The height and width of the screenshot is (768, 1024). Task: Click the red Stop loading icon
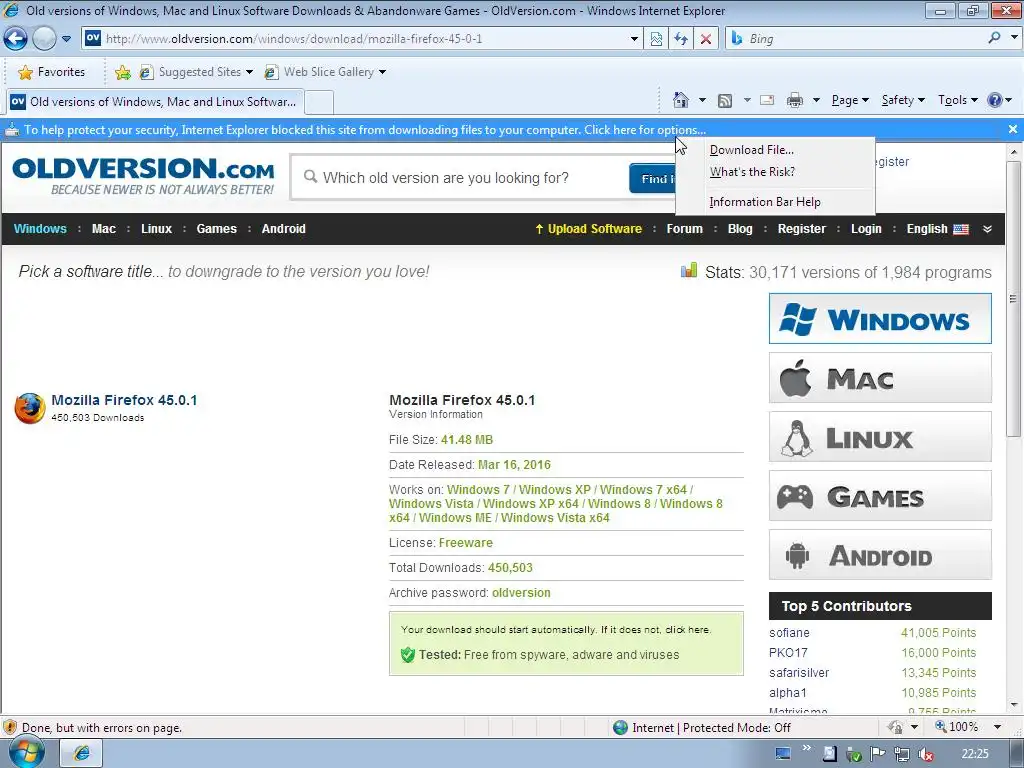706,39
